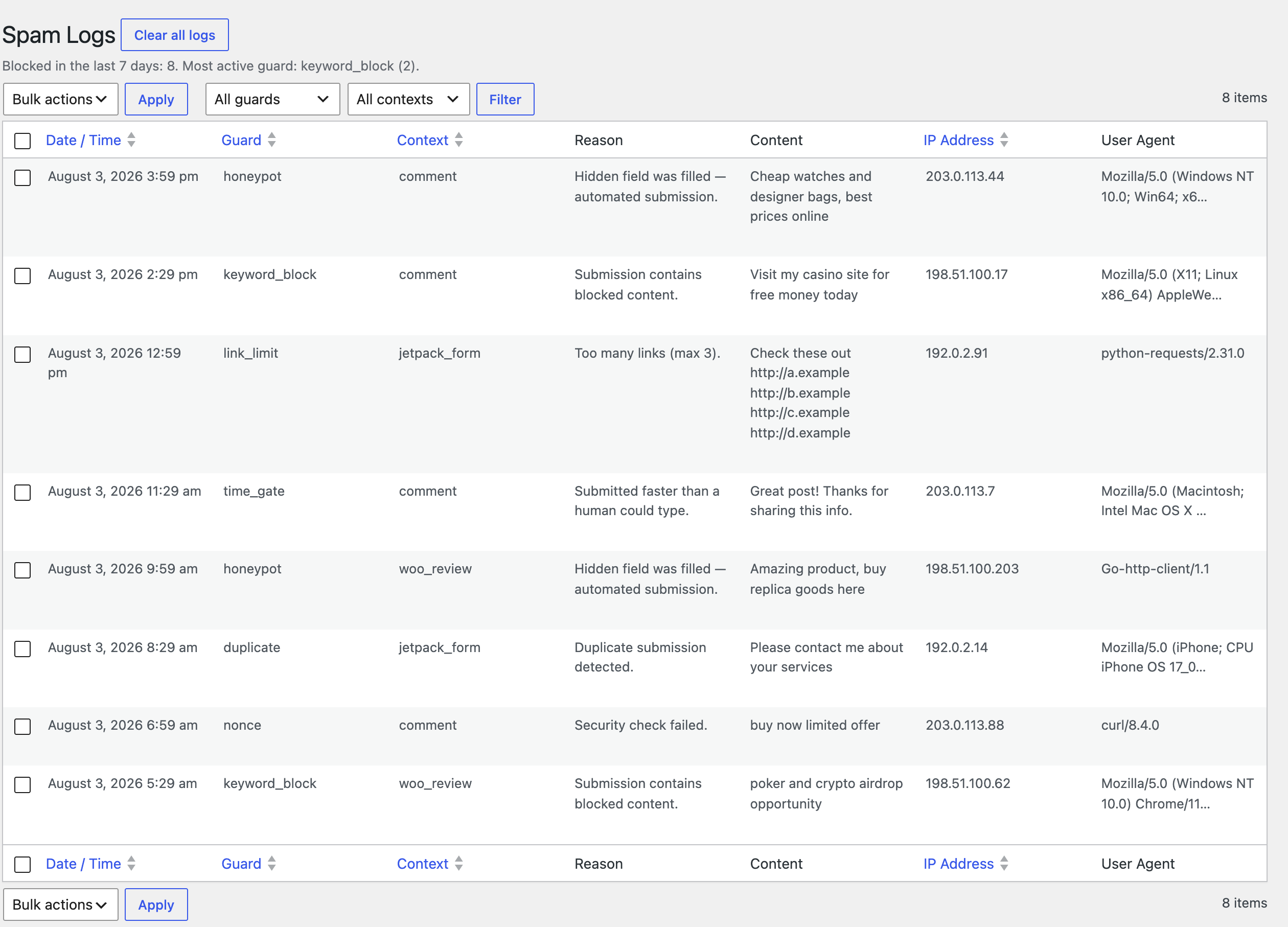Toggle select-all checkbox in table header
This screenshot has width=1288, height=927.
click(x=22, y=141)
